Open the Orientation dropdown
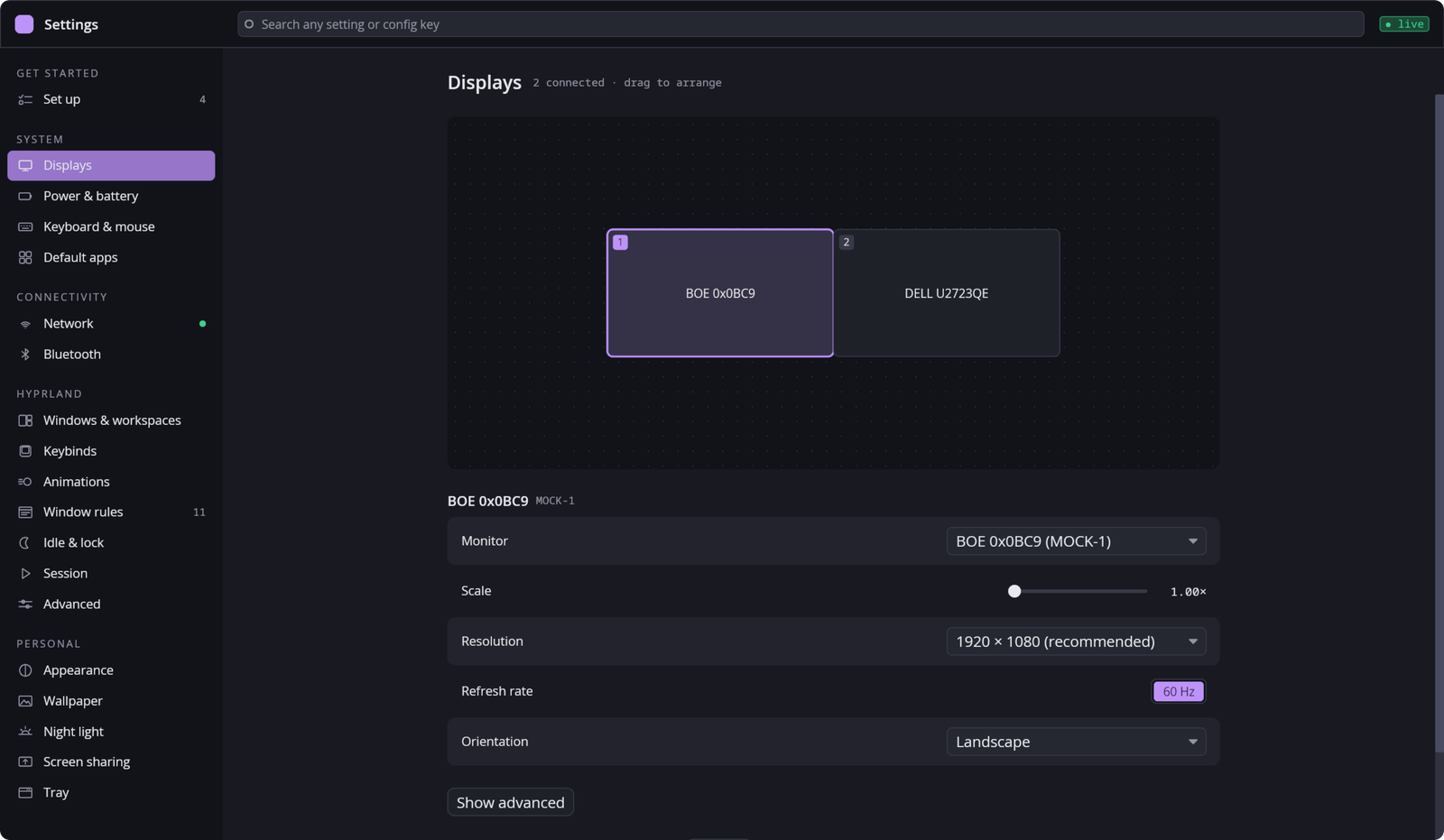The image size is (1444, 840). point(1076,742)
